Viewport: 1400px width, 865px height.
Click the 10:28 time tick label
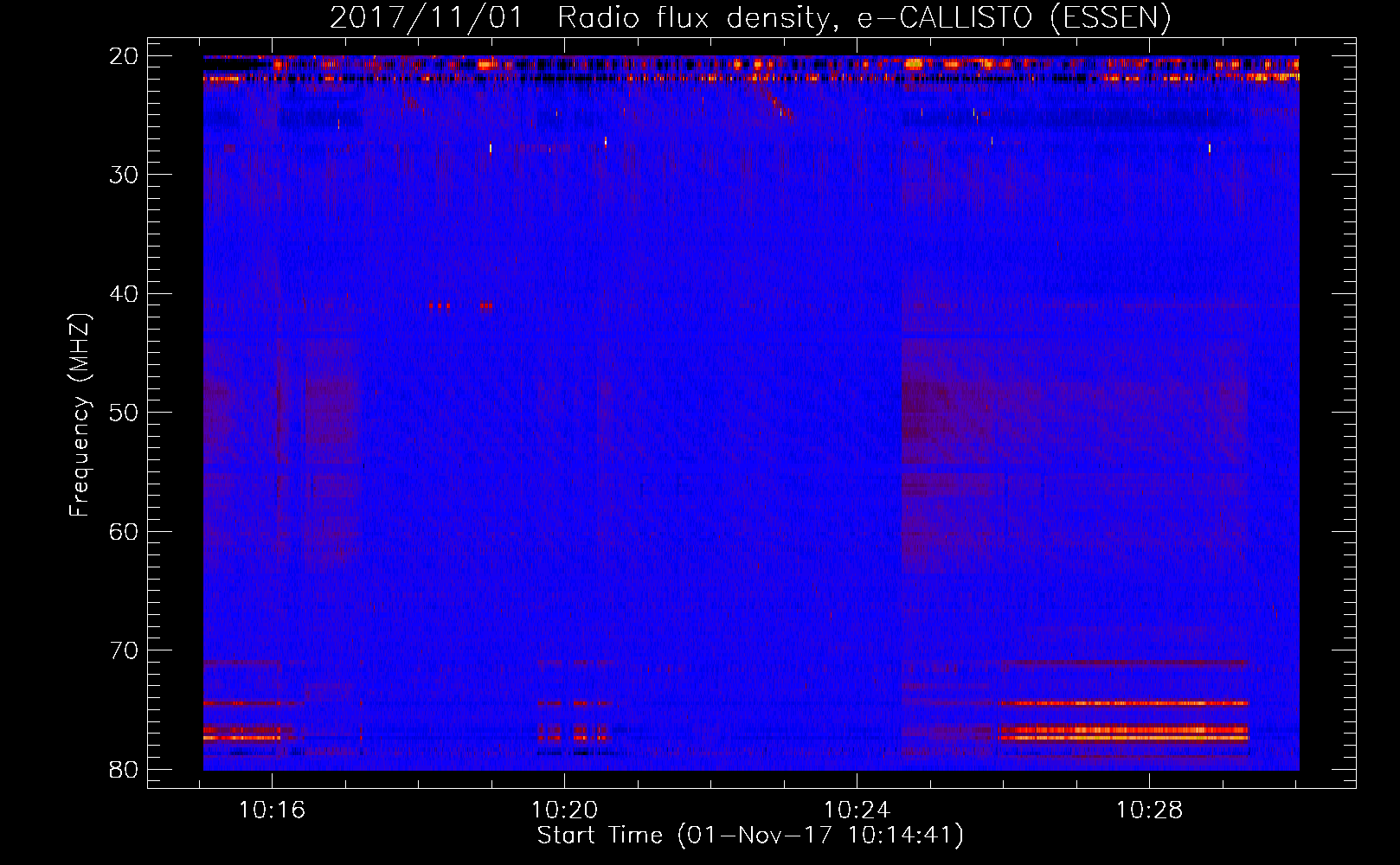click(x=1149, y=811)
